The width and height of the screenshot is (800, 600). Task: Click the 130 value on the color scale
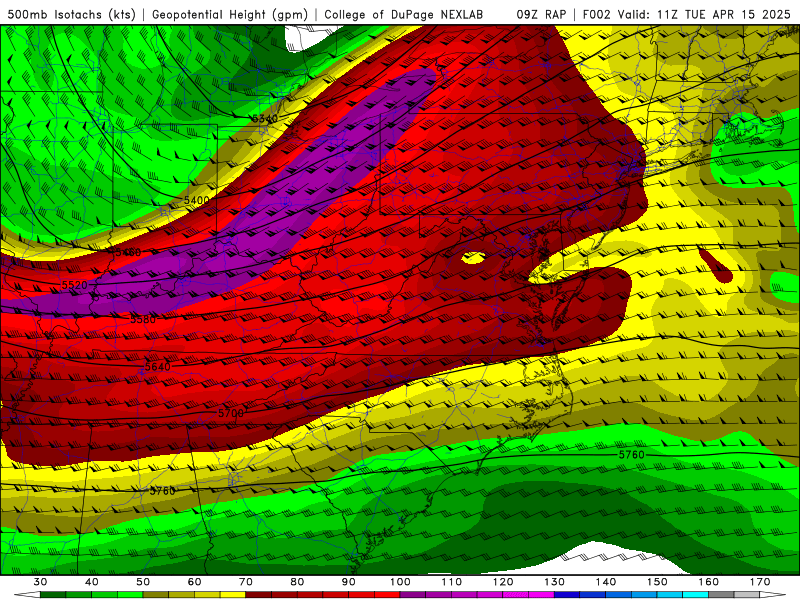555,582
